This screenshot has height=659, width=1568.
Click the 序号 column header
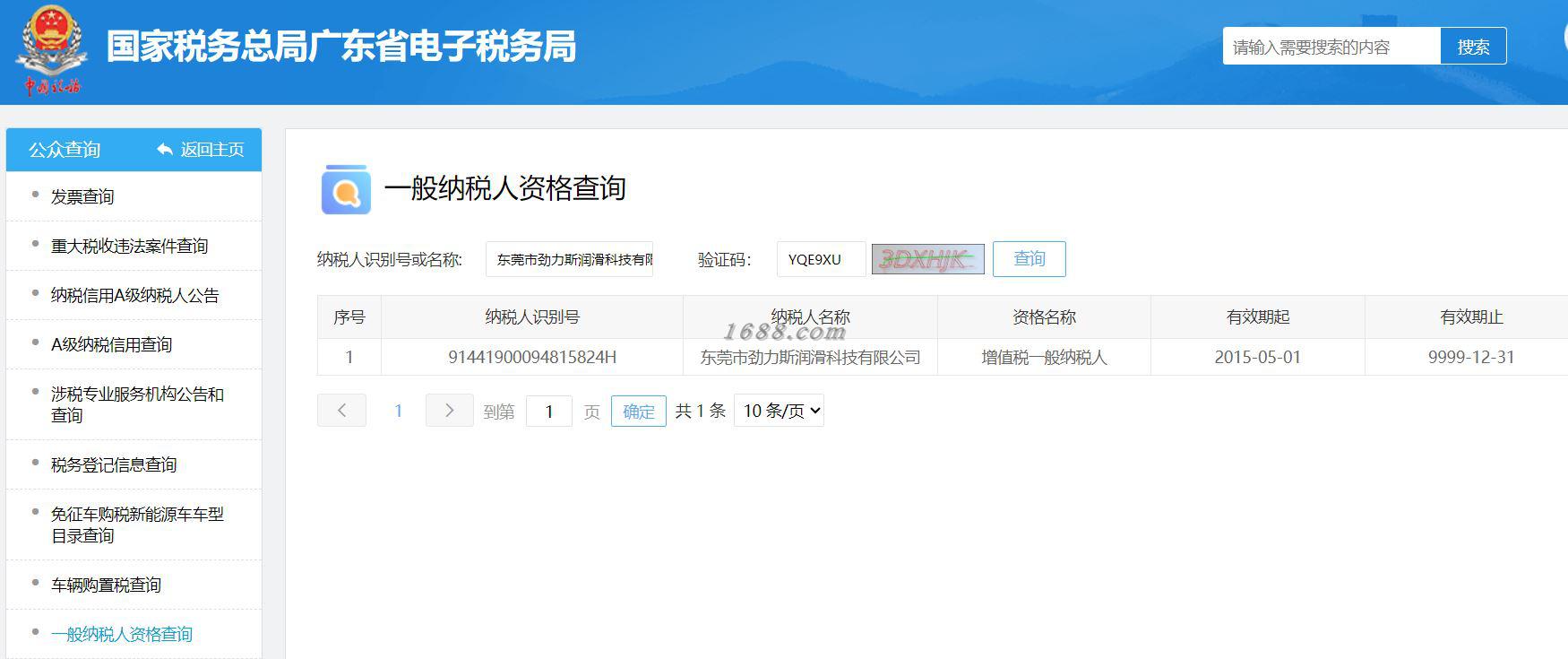click(349, 317)
